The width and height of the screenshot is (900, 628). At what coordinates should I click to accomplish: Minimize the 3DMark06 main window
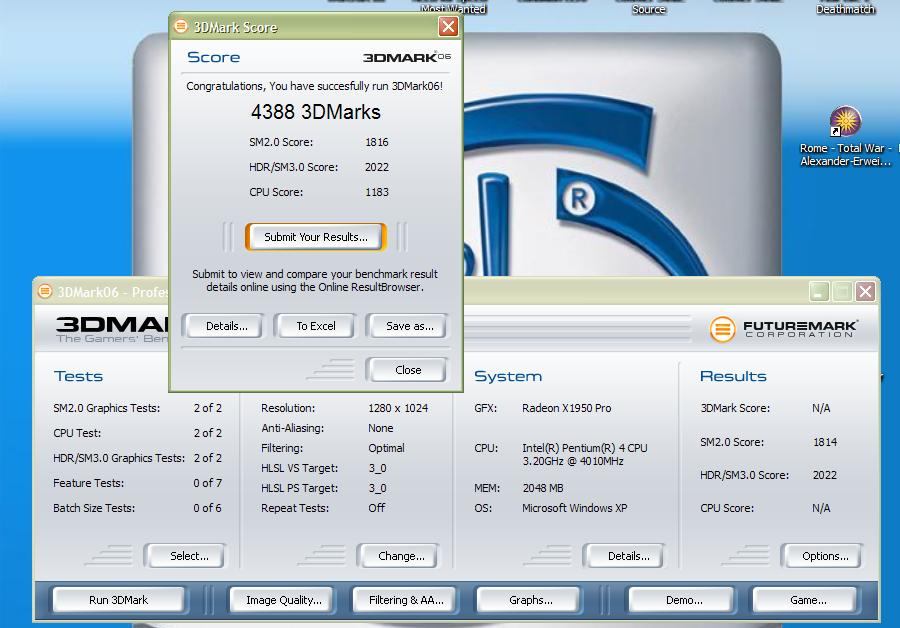(x=819, y=292)
